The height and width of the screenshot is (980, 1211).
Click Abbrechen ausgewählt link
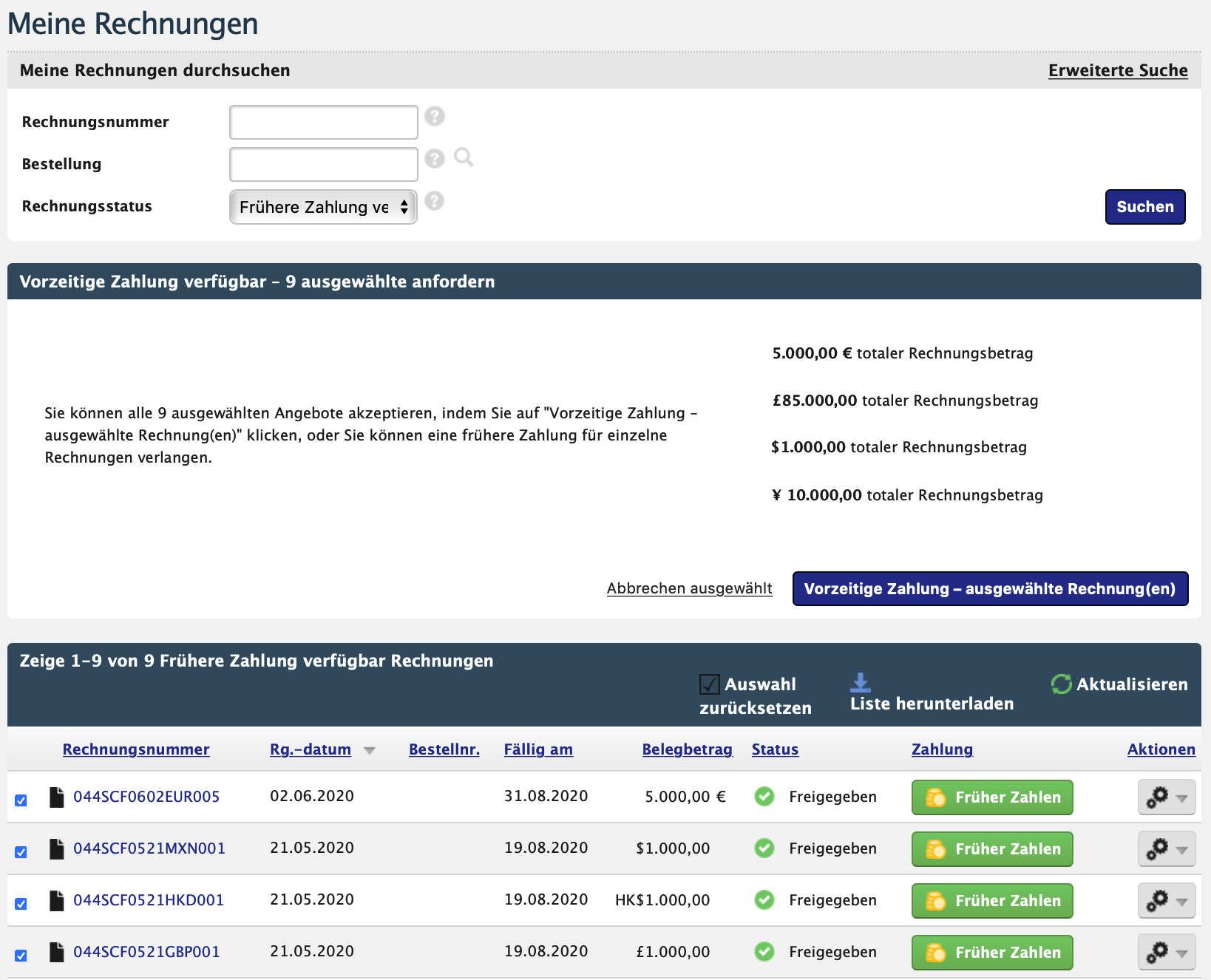coord(689,588)
